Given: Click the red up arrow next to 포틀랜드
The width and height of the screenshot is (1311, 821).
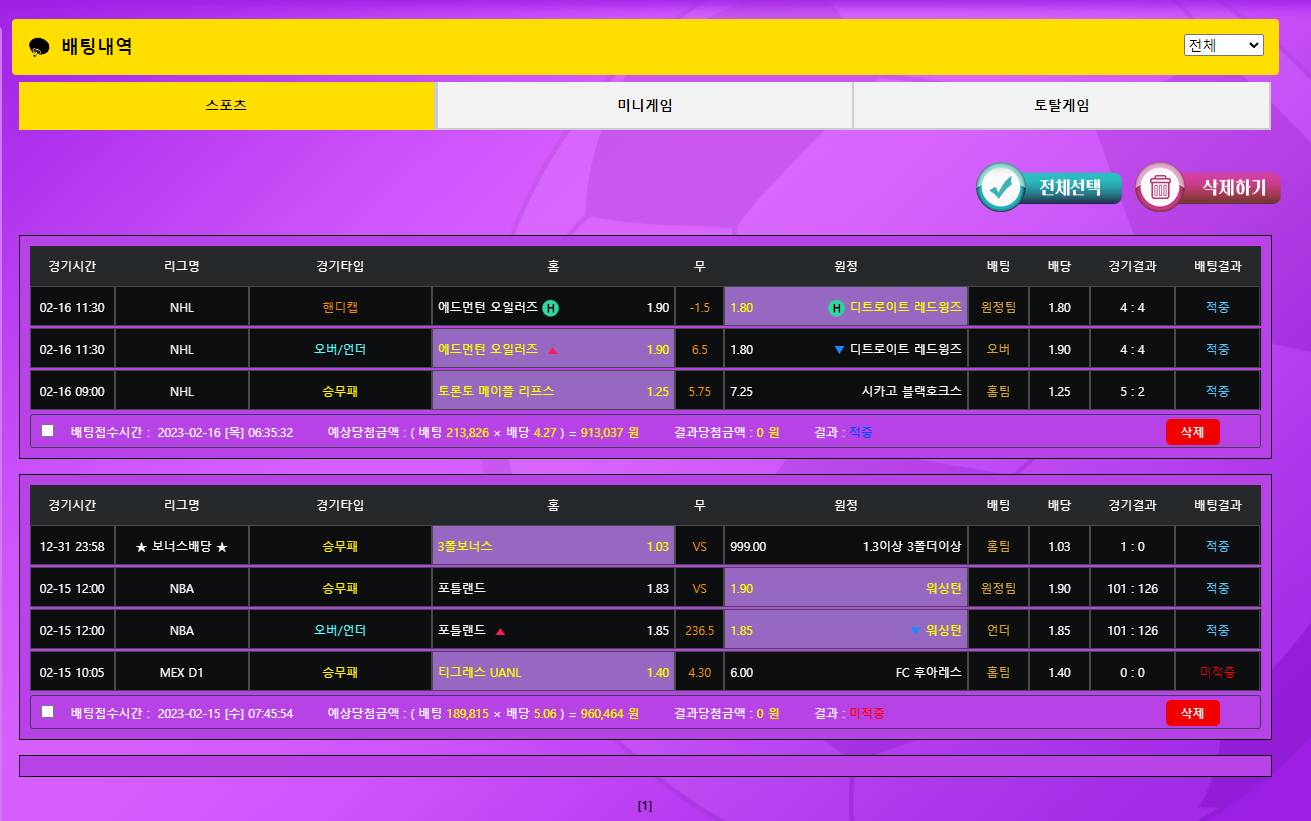Looking at the screenshot, I should pos(500,631).
